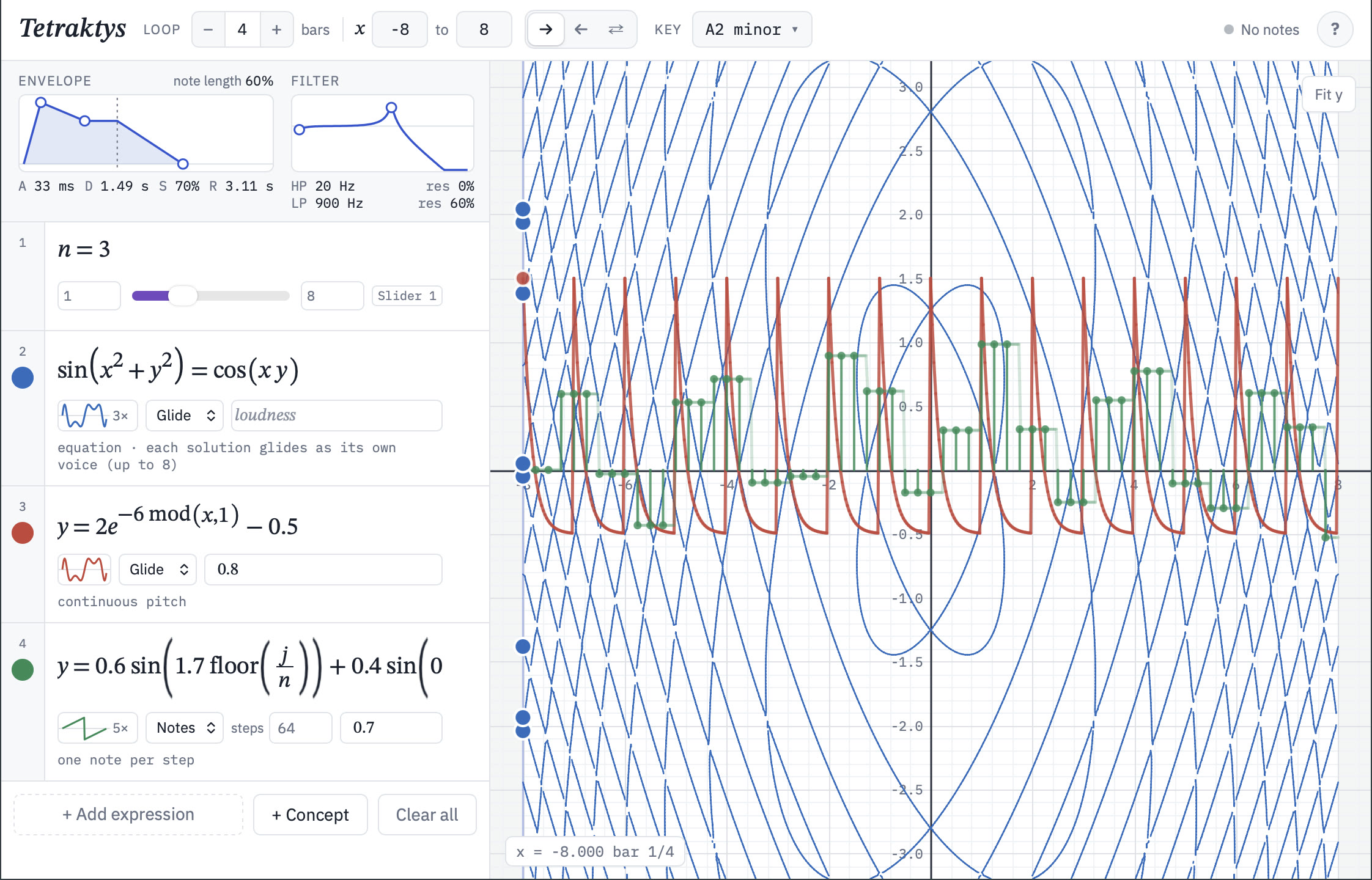Screen dimensions: 1372x880
Task: Increase loop bars with plus button
Action: 276,29
